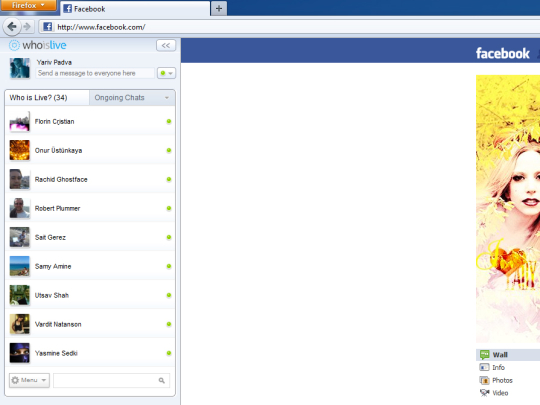This screenshot has width=540, height=405.
Task: Open chat with Utsav Shah
Action: click(90, 295)
